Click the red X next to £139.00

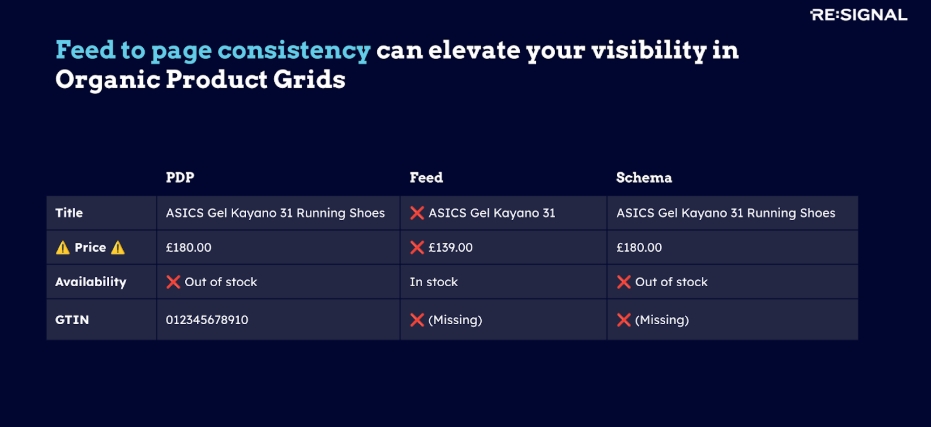[417, 247]
